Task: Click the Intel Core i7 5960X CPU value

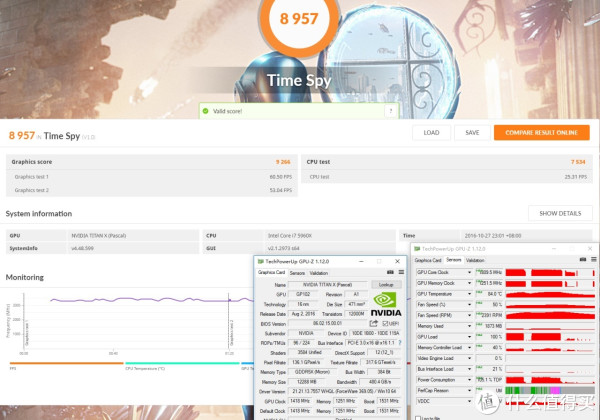Action: click(x=290, y=236)
